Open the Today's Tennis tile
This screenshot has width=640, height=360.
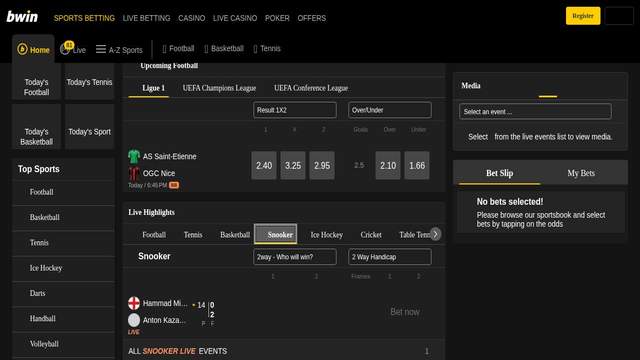tap(89, 82)
